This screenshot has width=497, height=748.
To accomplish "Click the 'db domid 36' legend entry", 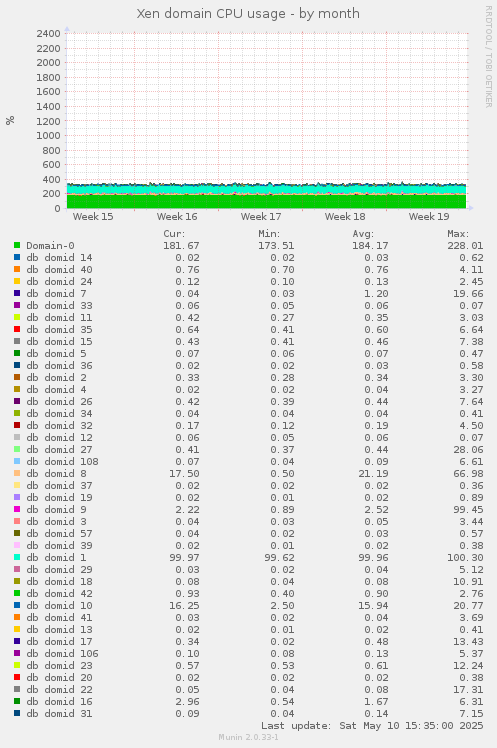I will 59,365.
